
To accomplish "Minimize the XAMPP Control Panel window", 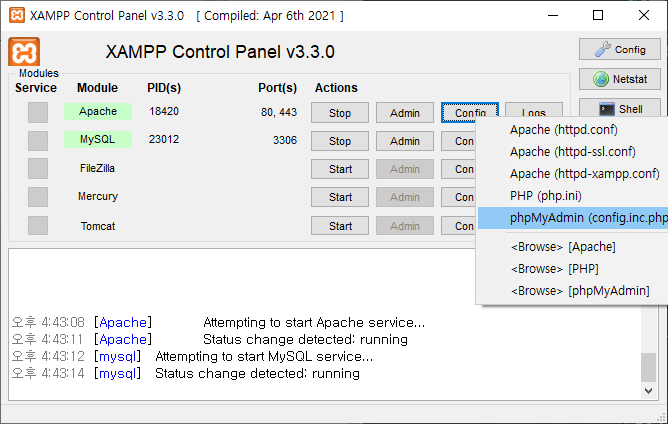I will (553, 15).
